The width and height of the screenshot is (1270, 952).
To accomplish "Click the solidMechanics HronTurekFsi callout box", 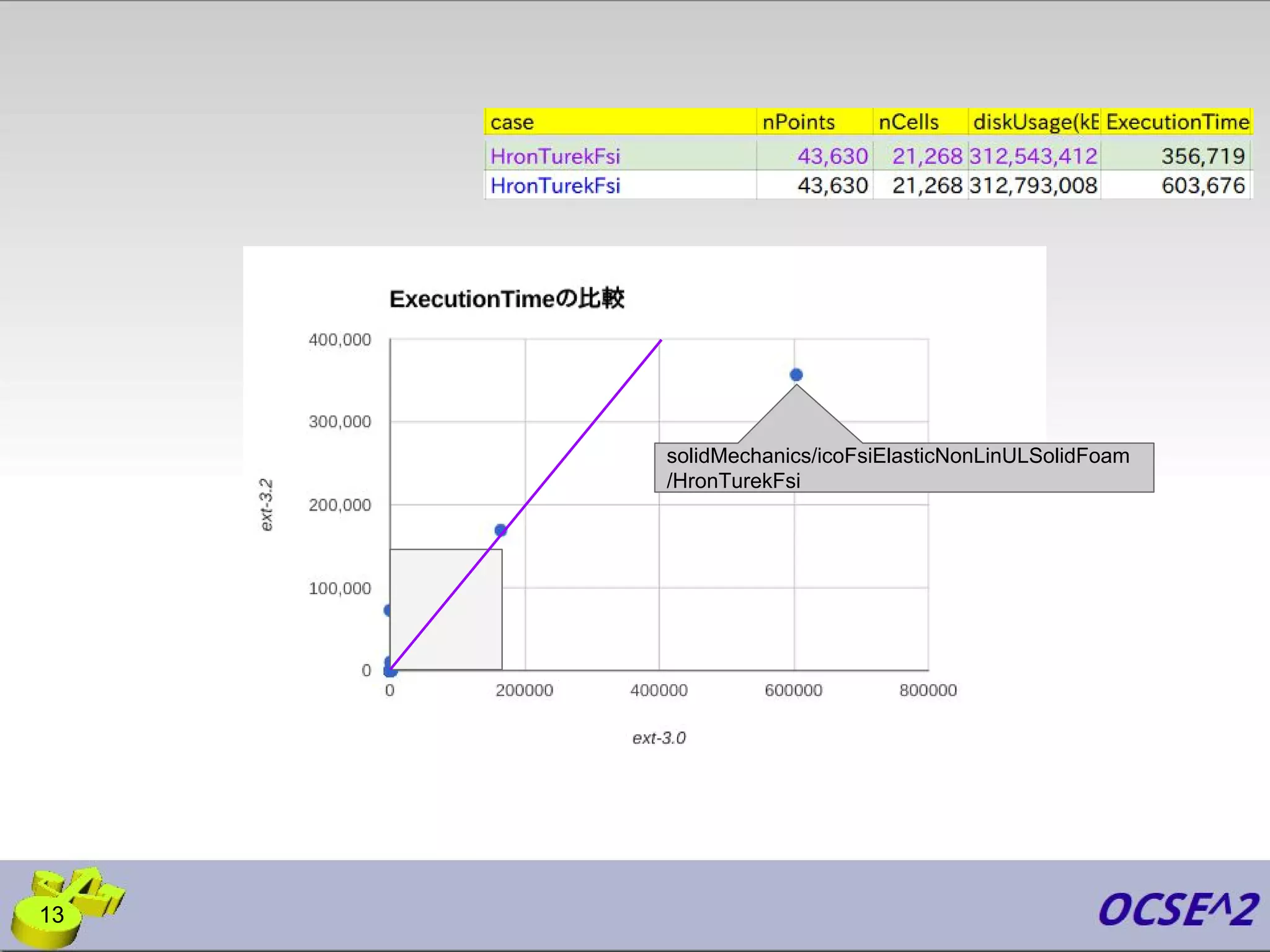I will (904, 468).
